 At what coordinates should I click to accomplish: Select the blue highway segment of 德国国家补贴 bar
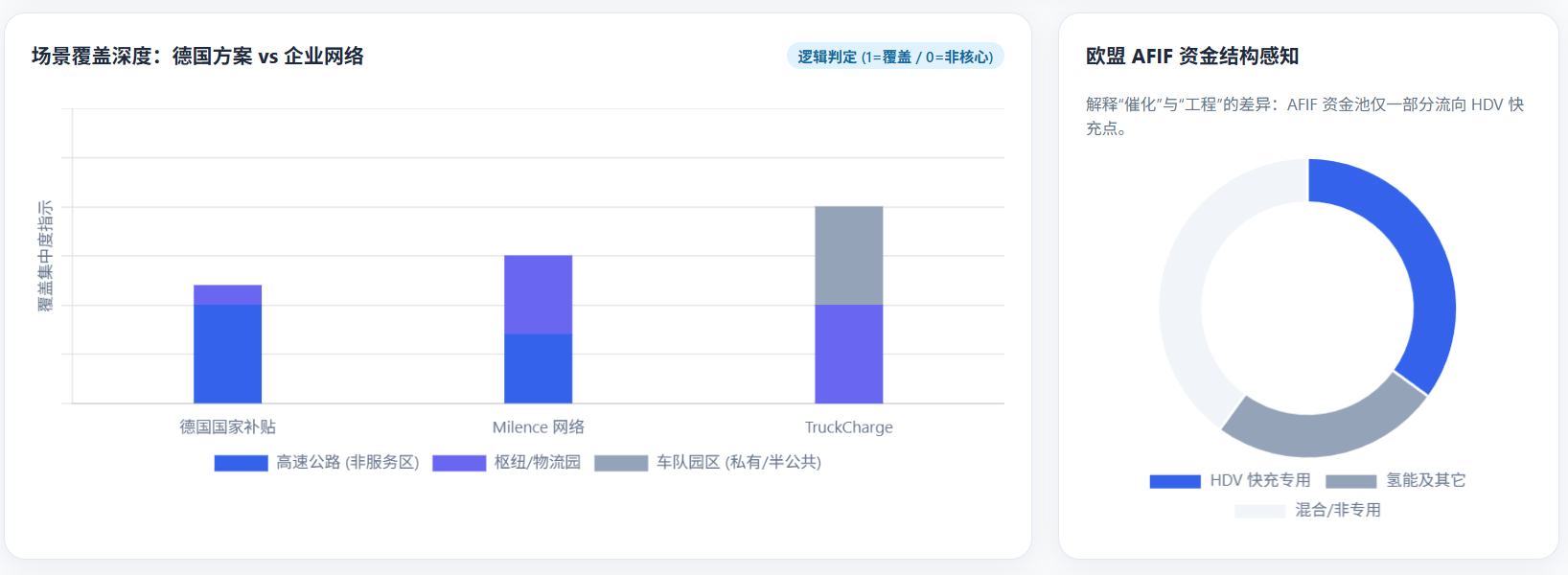click(x=227, y=354)
